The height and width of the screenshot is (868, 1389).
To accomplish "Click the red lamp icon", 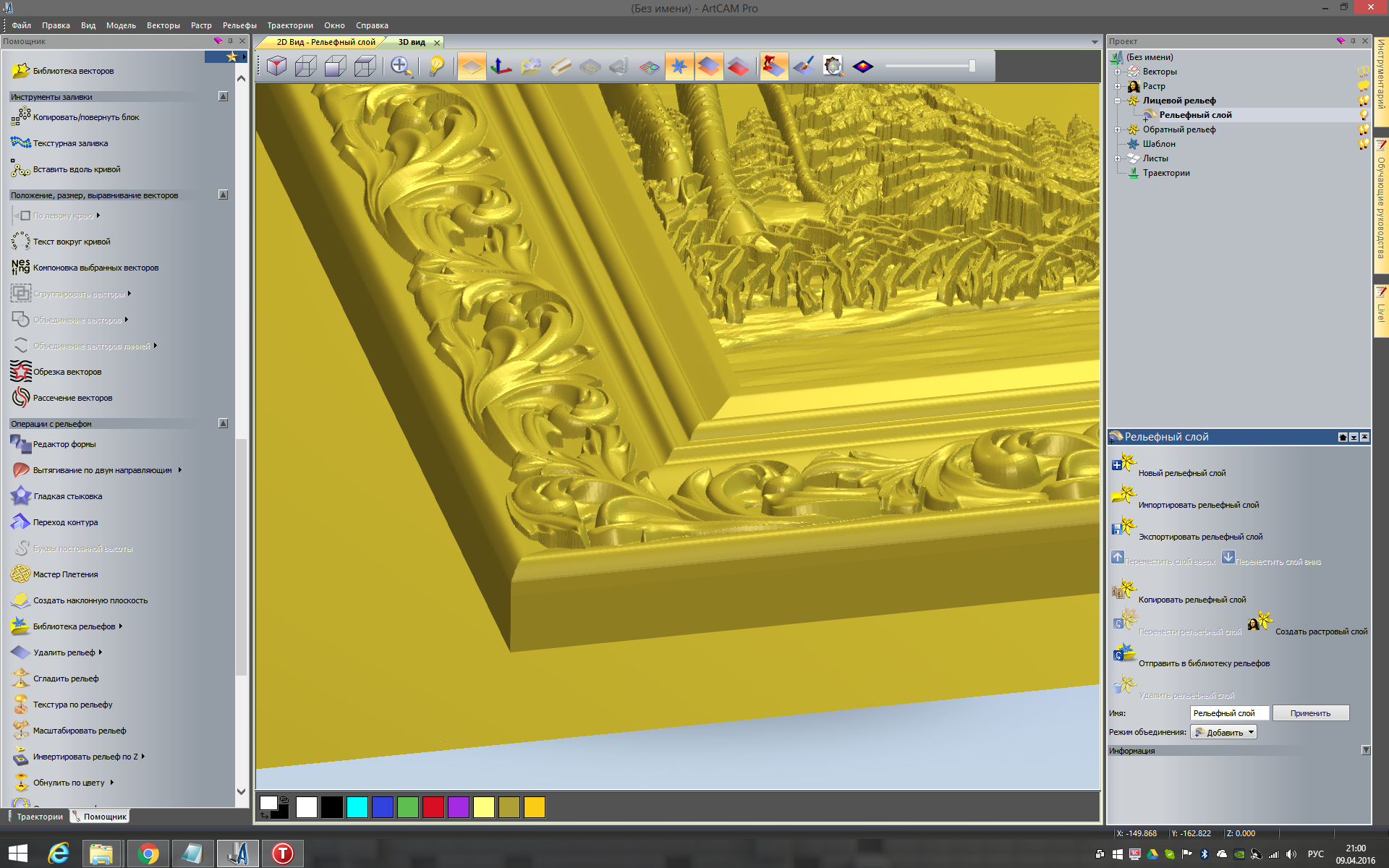I will pos(773,67).
